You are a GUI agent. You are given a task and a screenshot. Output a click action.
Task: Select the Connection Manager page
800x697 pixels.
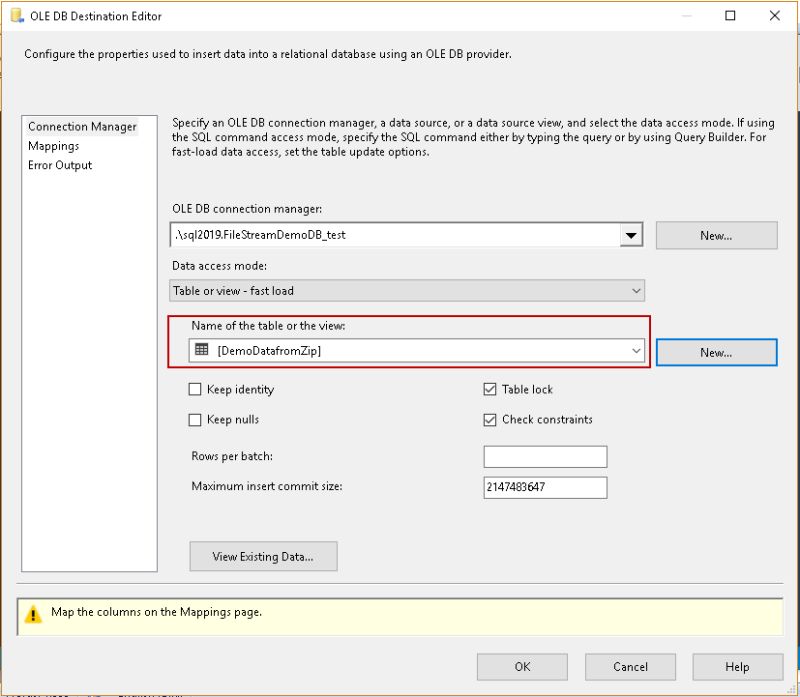point(81,127)
